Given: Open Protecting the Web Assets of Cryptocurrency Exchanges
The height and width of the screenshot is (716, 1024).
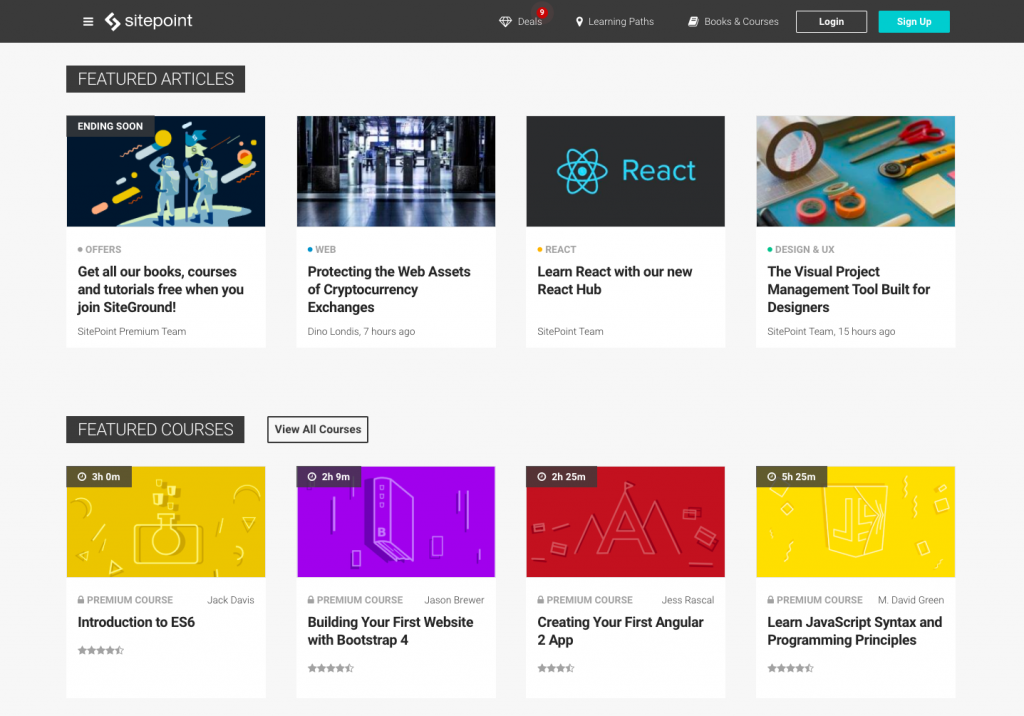Looking at the screenshot, I should point(389,289).
